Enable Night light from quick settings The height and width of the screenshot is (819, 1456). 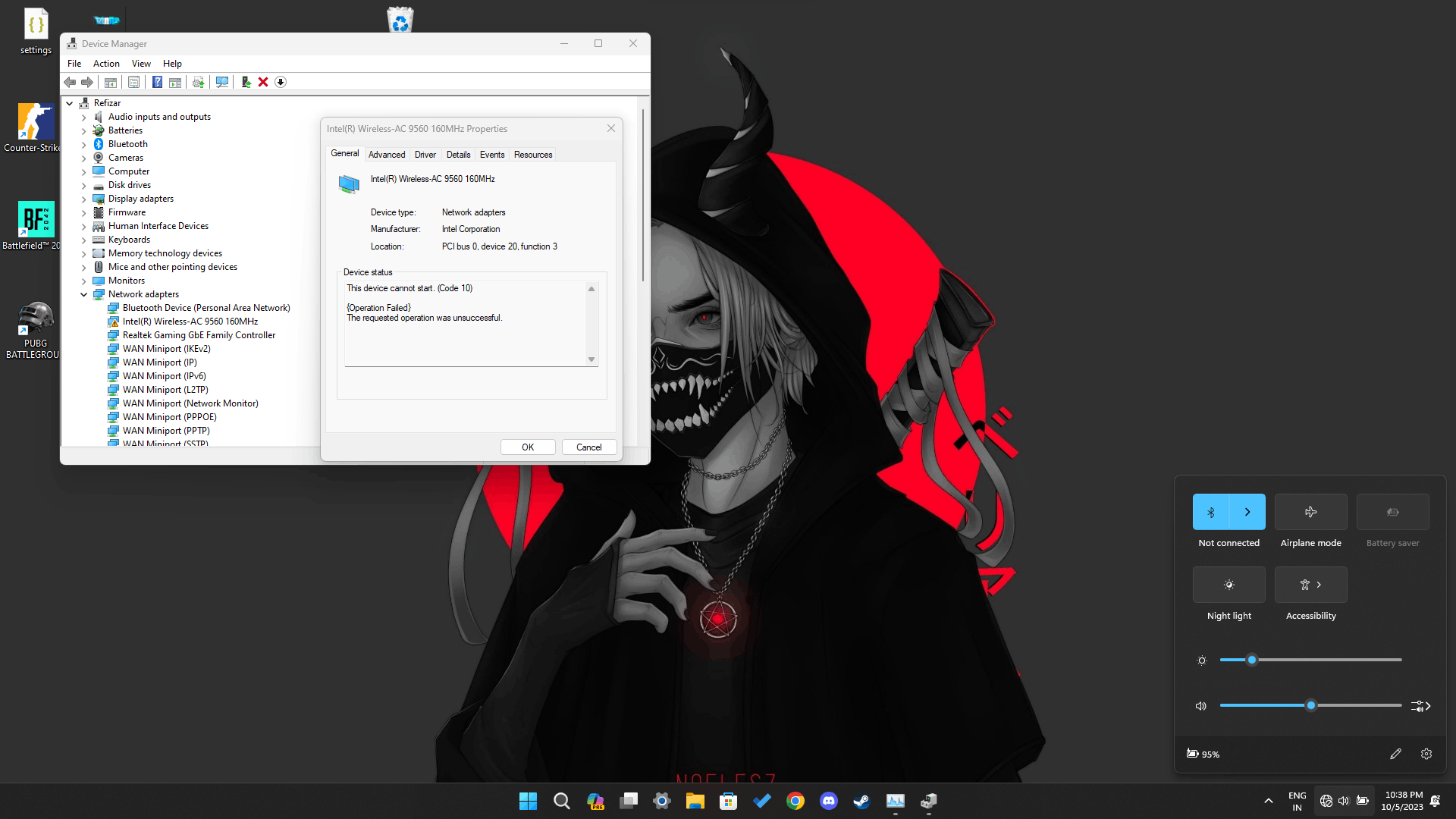tap(1228, 585)
